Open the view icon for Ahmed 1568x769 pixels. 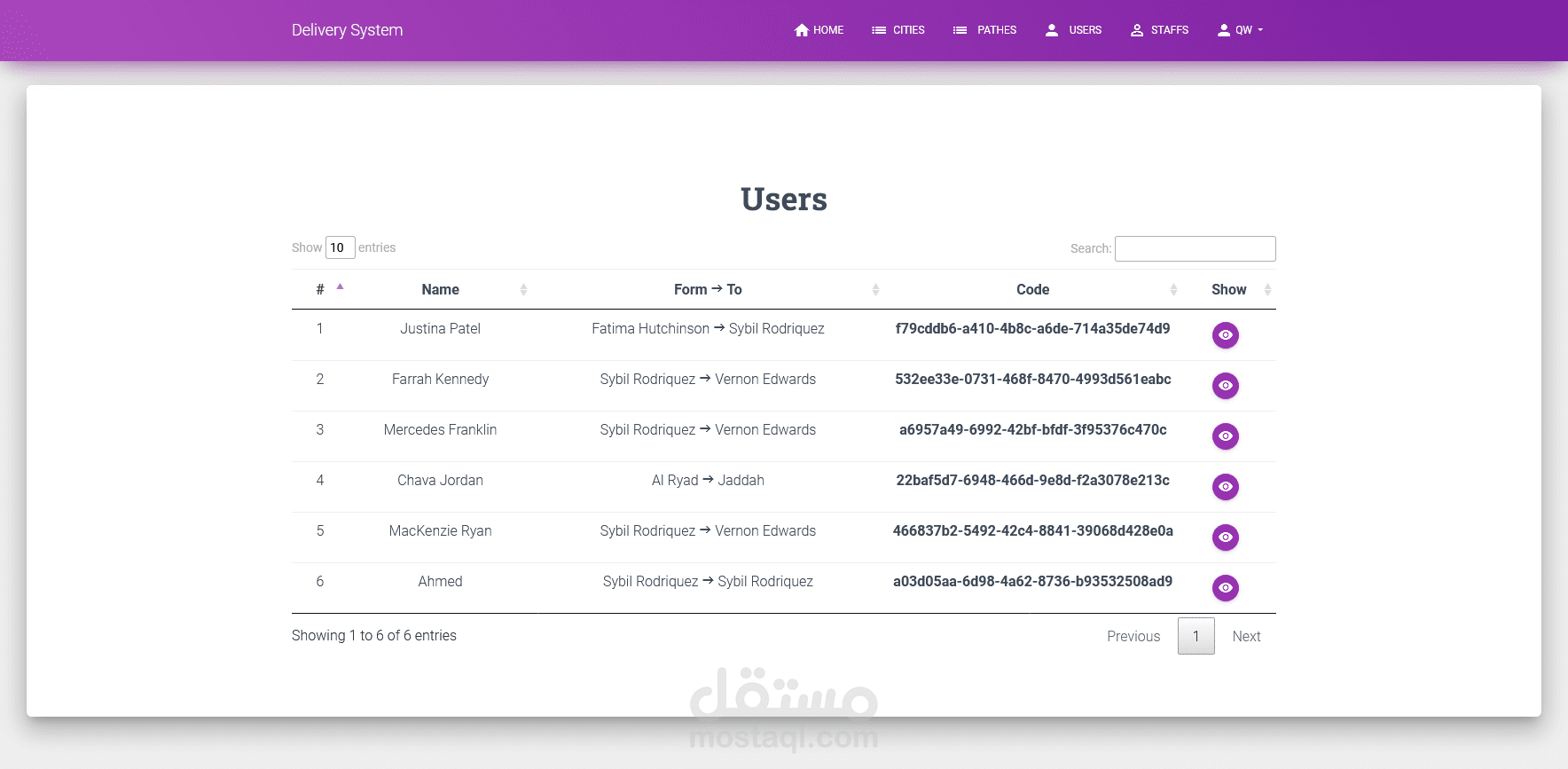(1225, 588)
